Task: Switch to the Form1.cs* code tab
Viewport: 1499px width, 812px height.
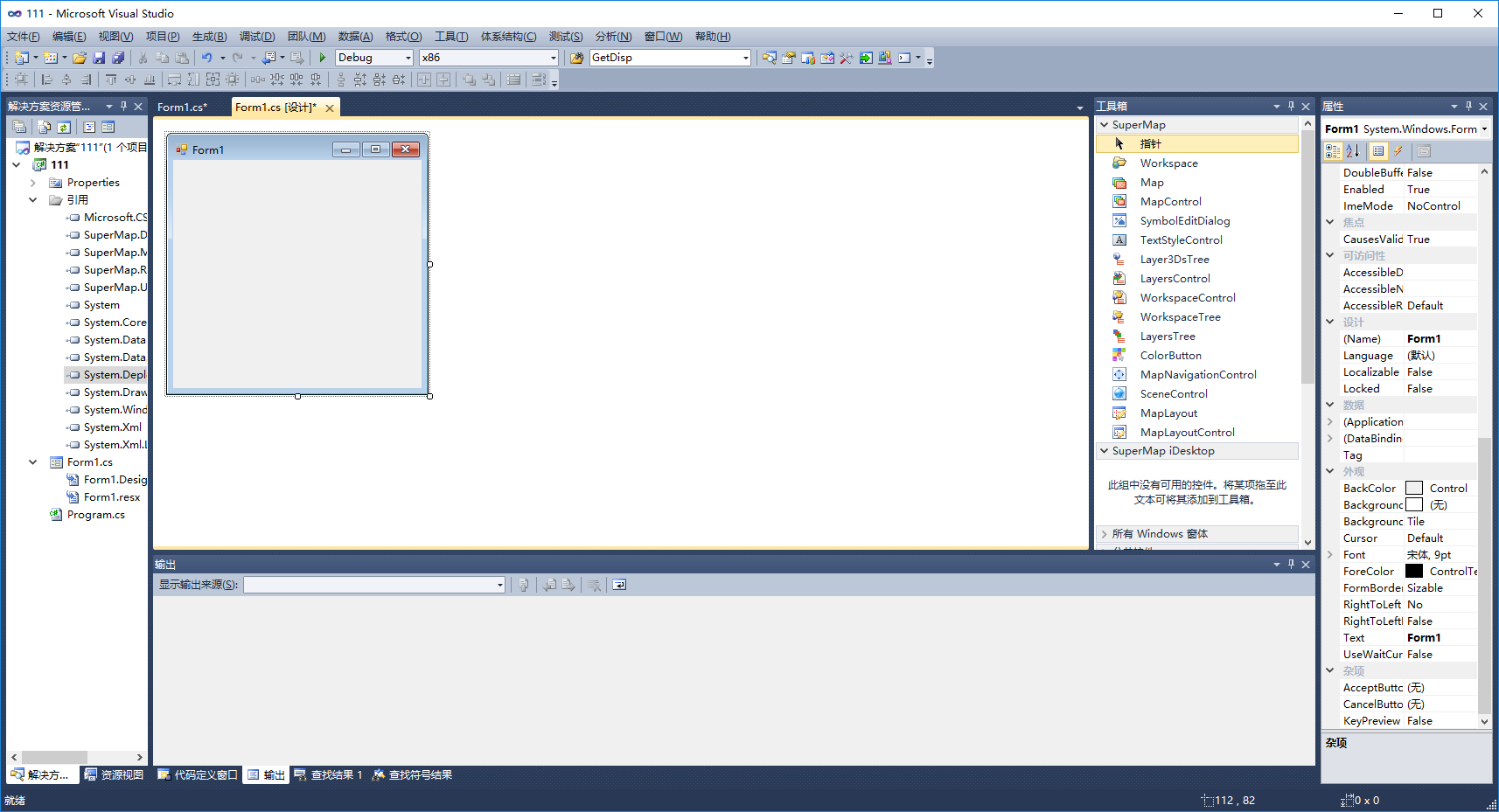Action: tap(182, 108)
